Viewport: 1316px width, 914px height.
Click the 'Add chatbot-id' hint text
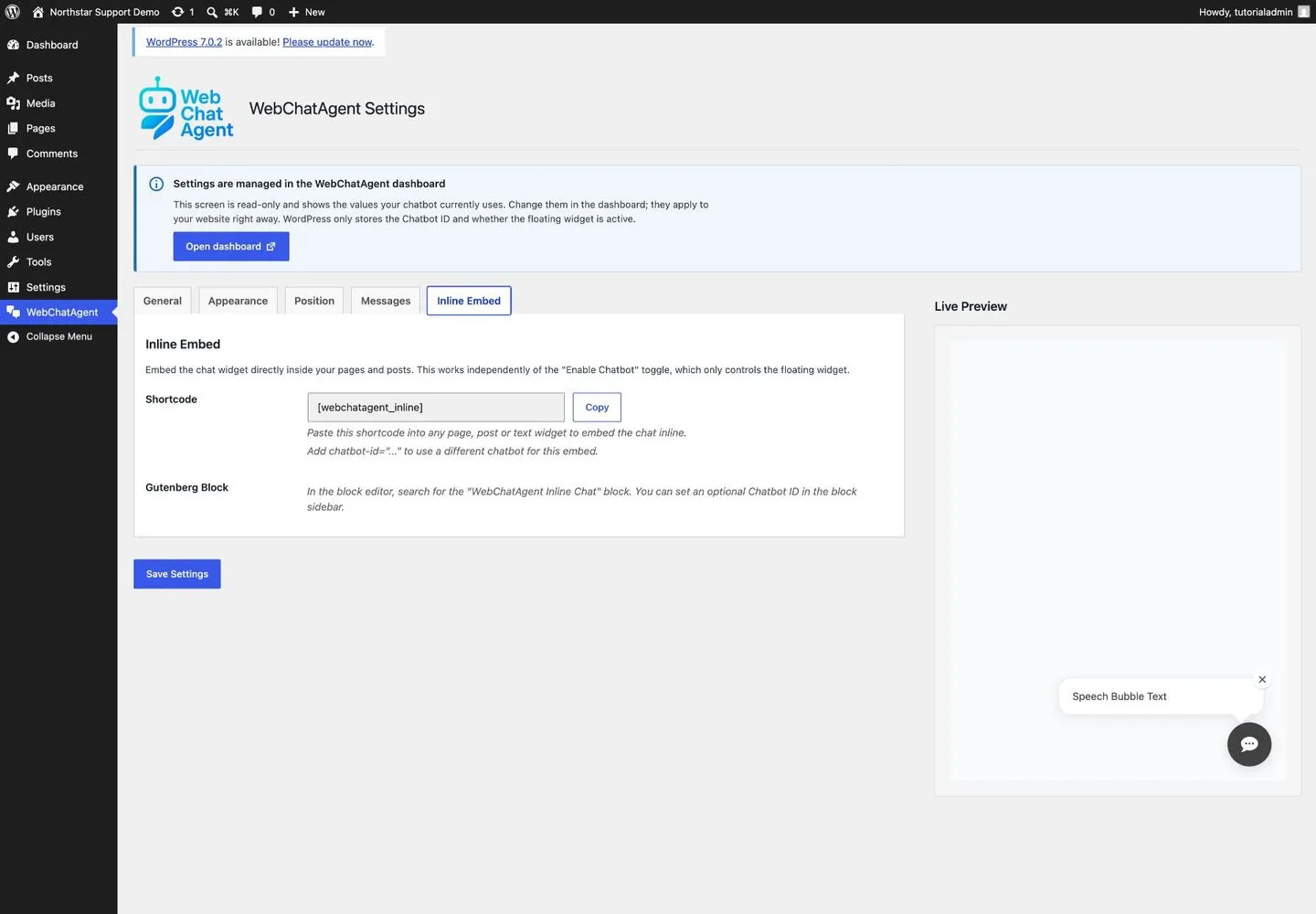click(452, 452)
